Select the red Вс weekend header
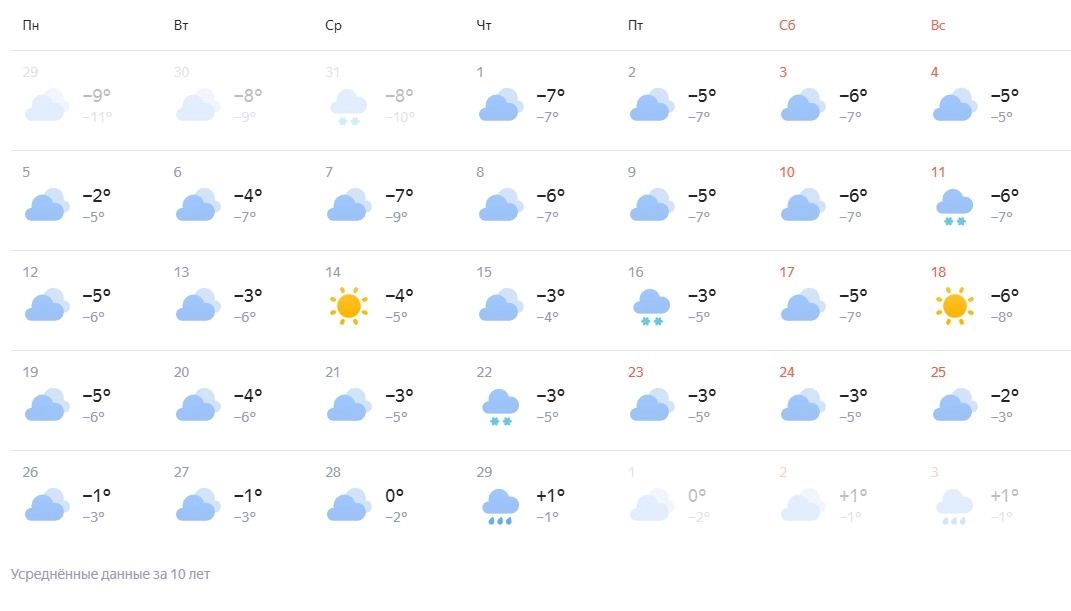1071x611 pixels. 938,25
